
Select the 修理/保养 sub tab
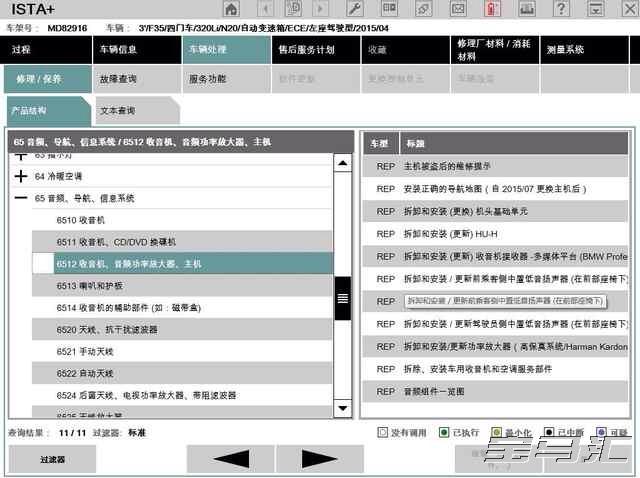(48, 79)
